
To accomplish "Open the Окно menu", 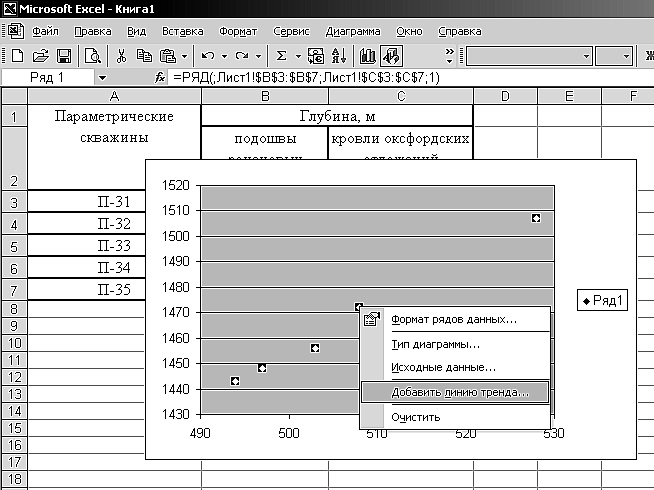I will click(x=409, y=31).
